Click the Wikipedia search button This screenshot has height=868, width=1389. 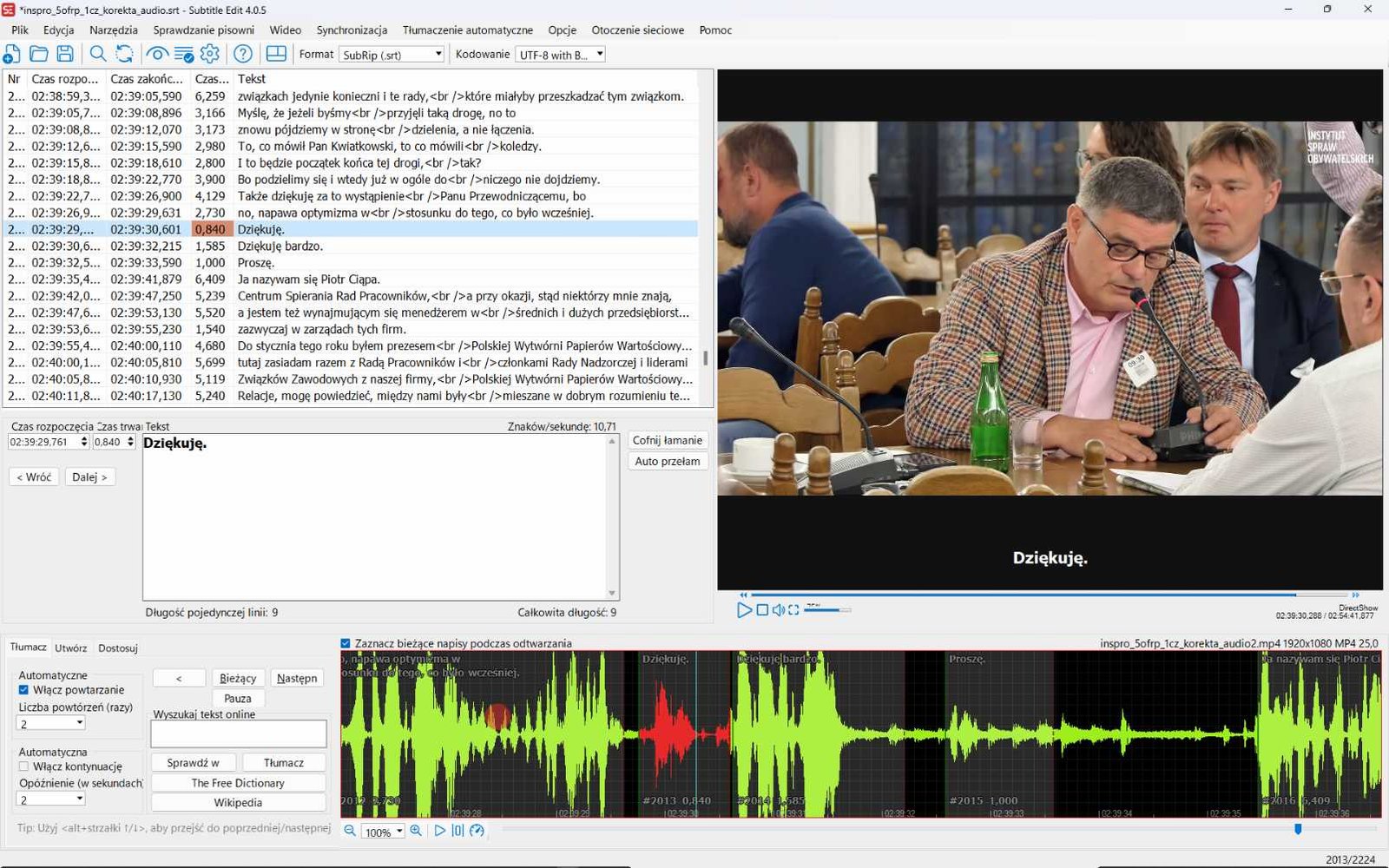click(238, 802)
